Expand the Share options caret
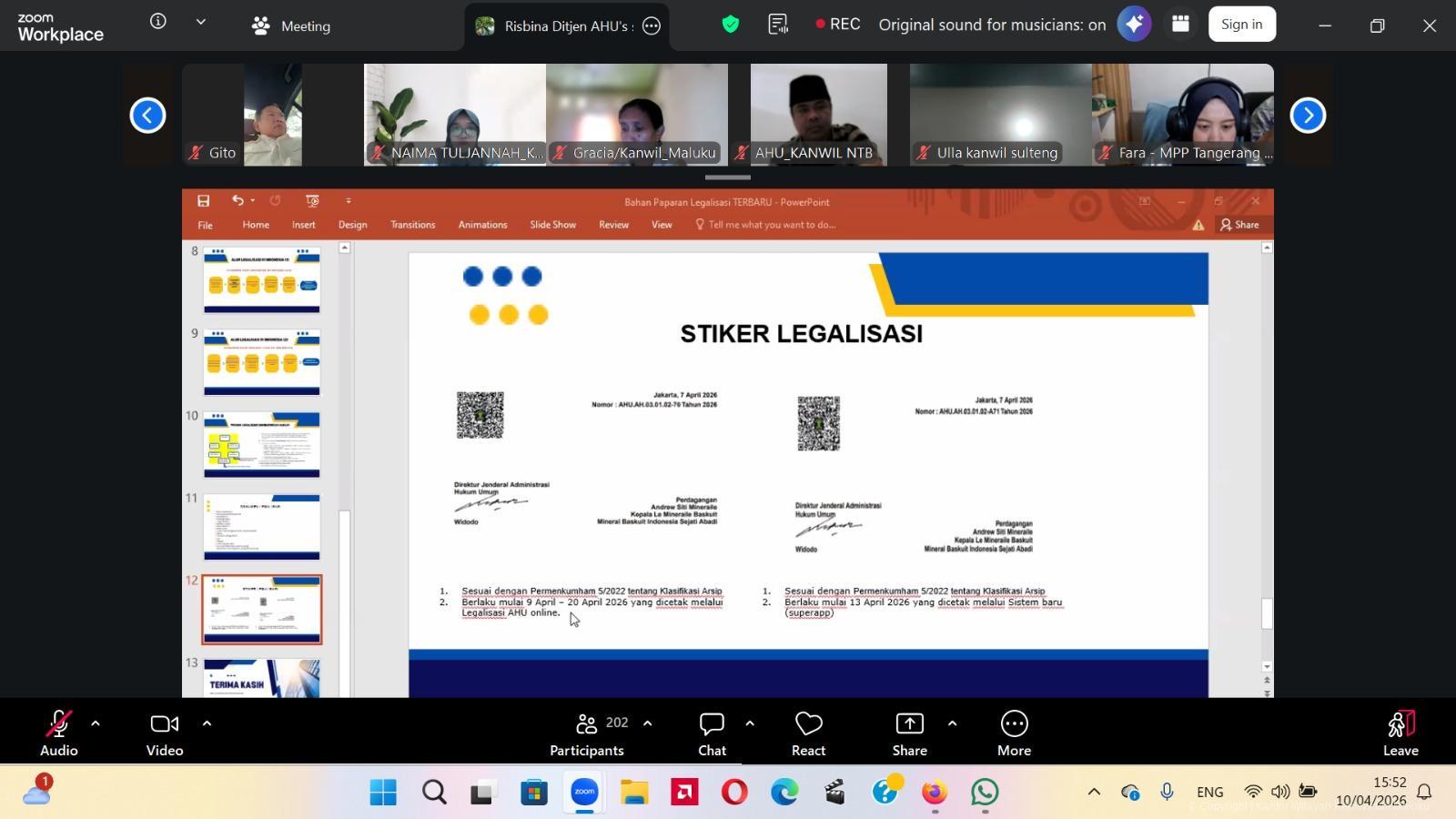The image size is (1456, 819). point(952,723)
